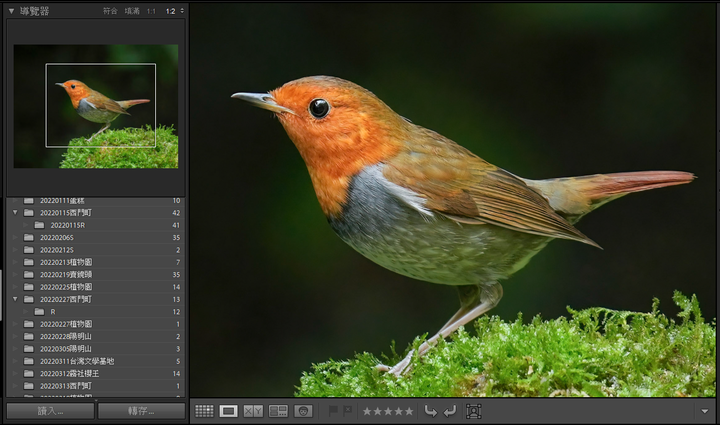The height and width of the screenshot is (425, 720).
Task: Click the folder icon for 20220206S
Action: tap(29, 237)
